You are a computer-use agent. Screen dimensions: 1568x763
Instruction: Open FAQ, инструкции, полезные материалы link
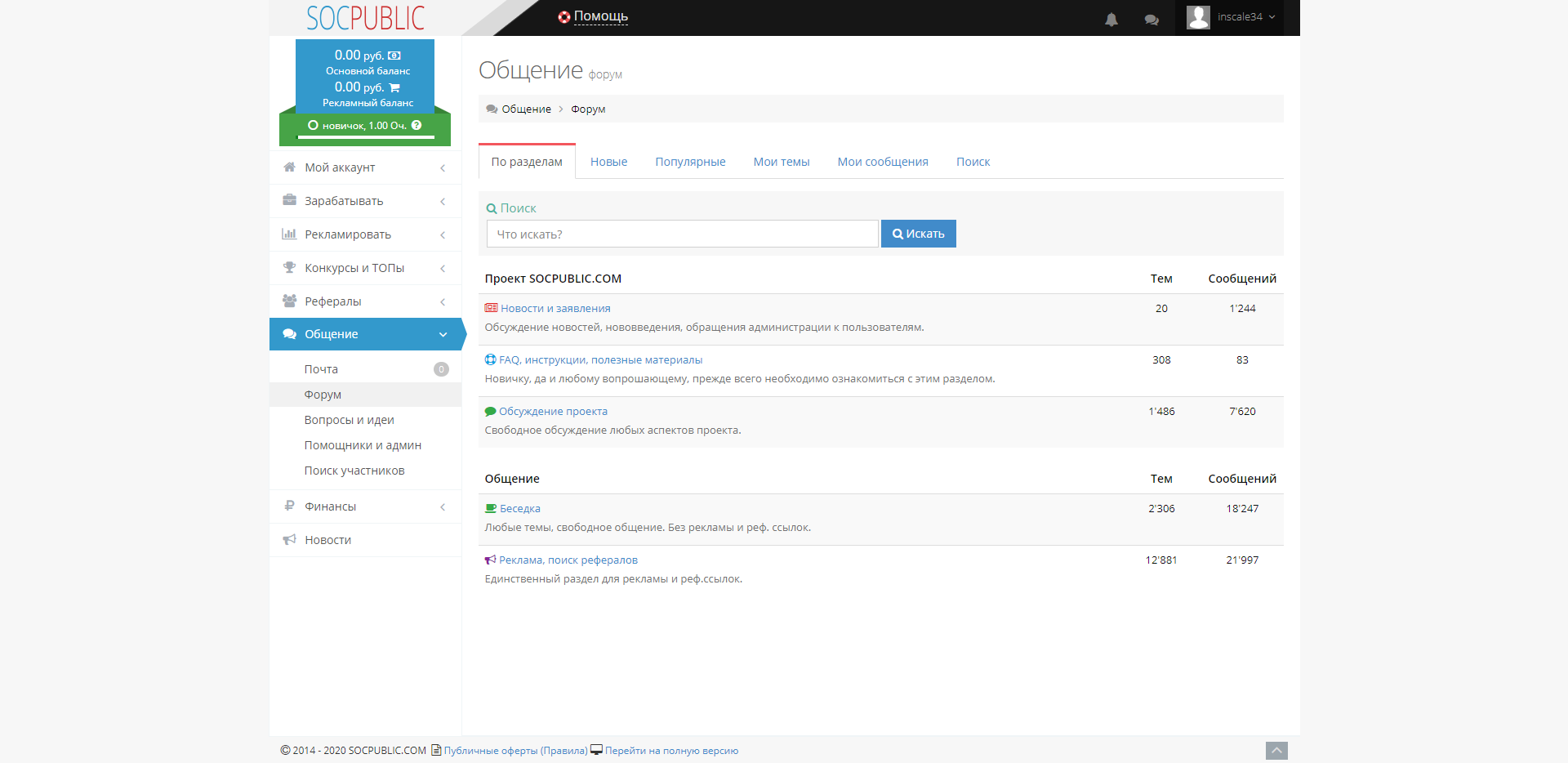pyautogui.click(x=600, y=359)
